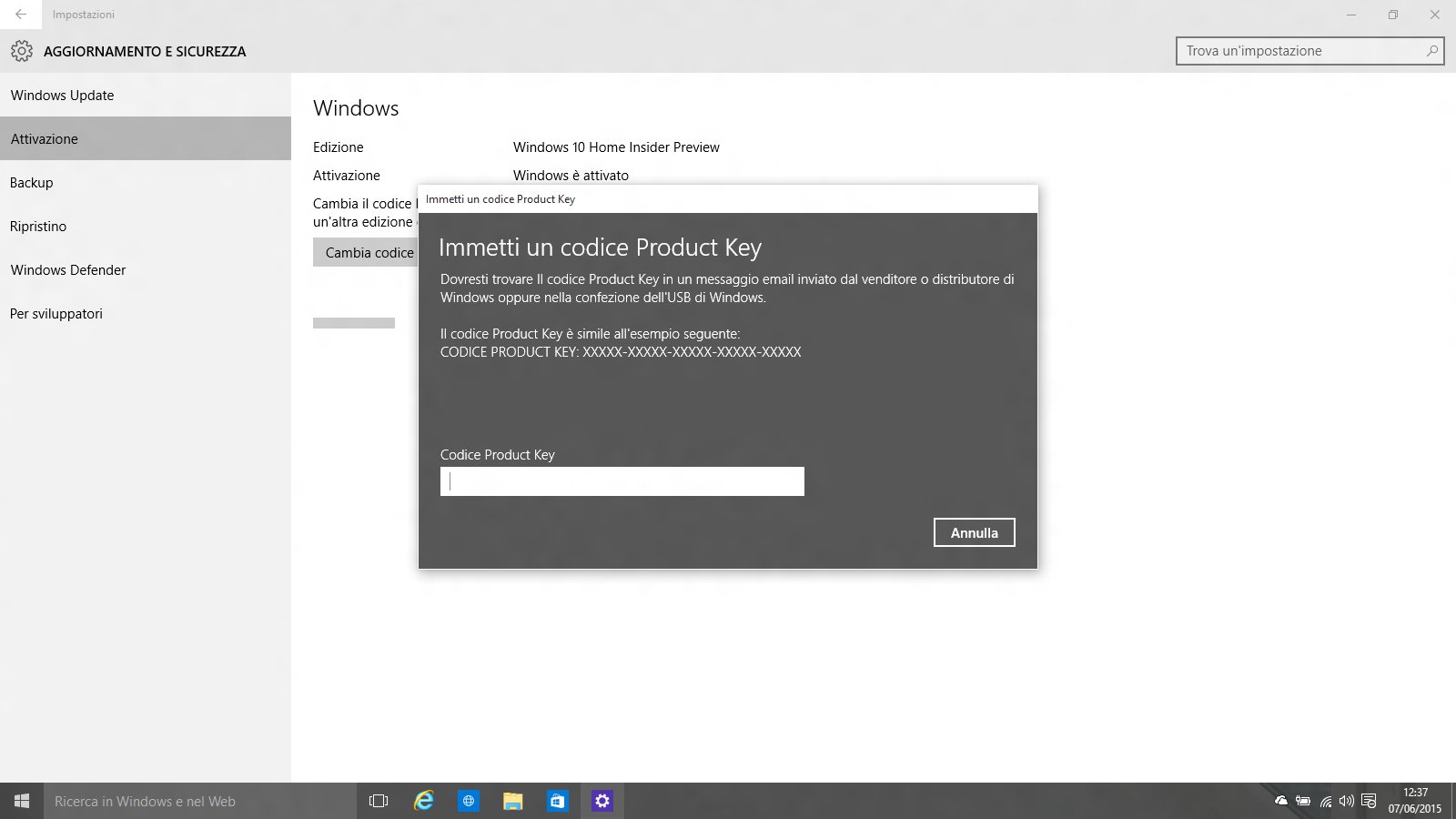Open the Windows Start button
The width and height of the screenshot is (1456, 819).
pyautogui.click(x=22, y=801)
